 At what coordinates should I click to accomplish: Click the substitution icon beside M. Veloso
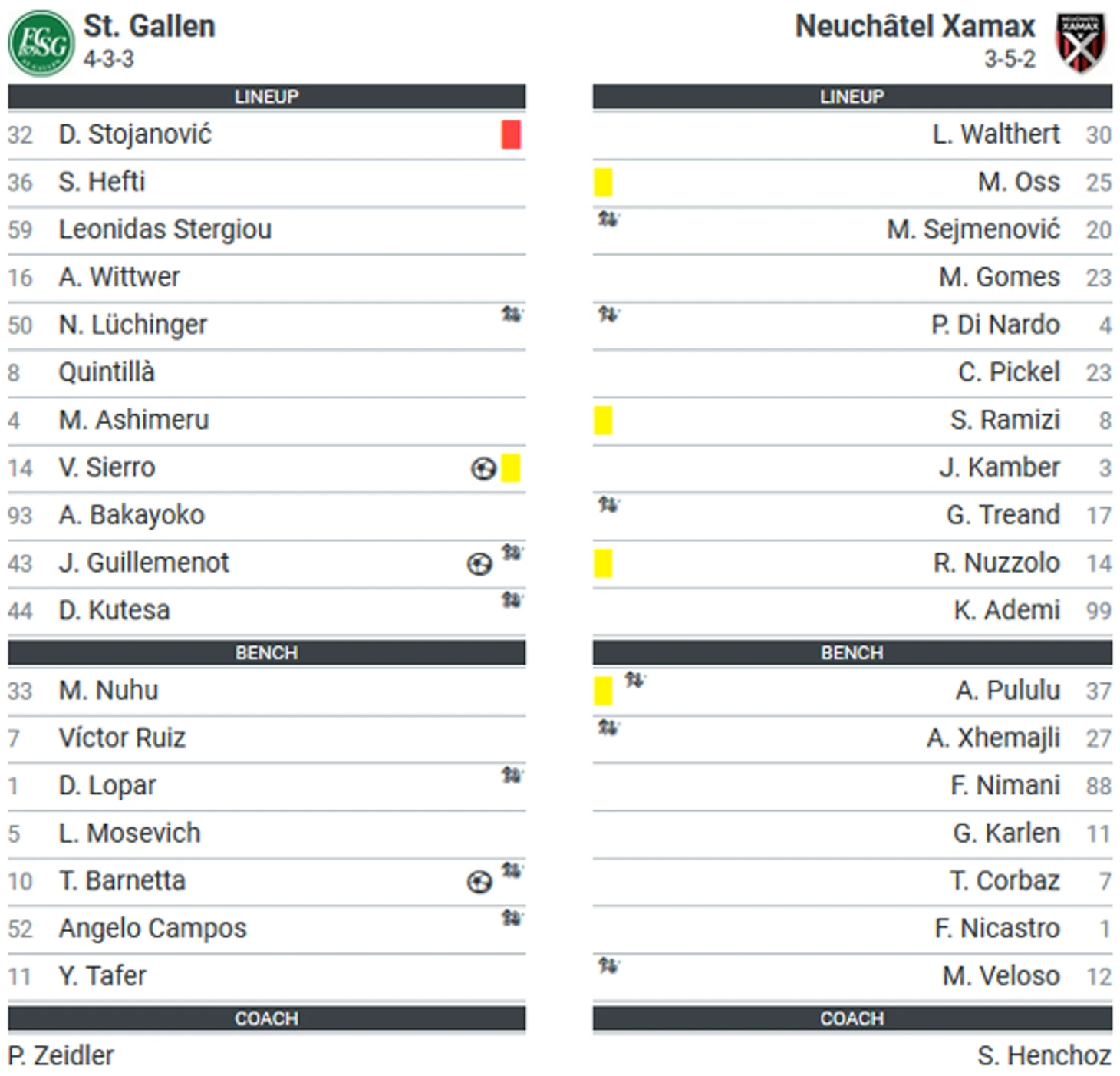tap(608, 965)
